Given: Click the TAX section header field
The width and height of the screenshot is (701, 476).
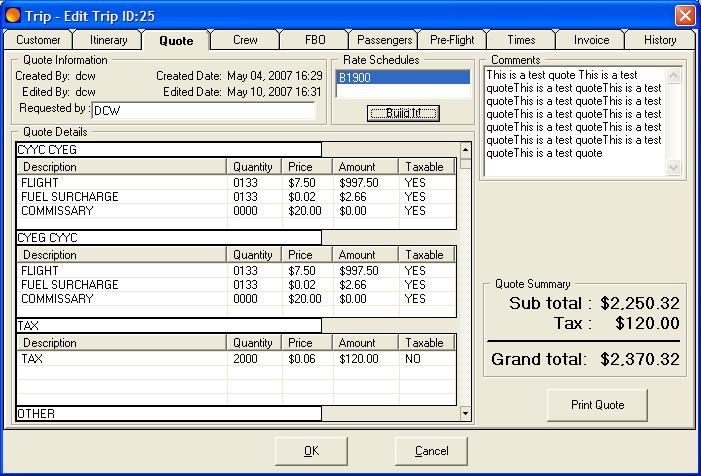Looking at the screenshot, I should pos(169,326).
